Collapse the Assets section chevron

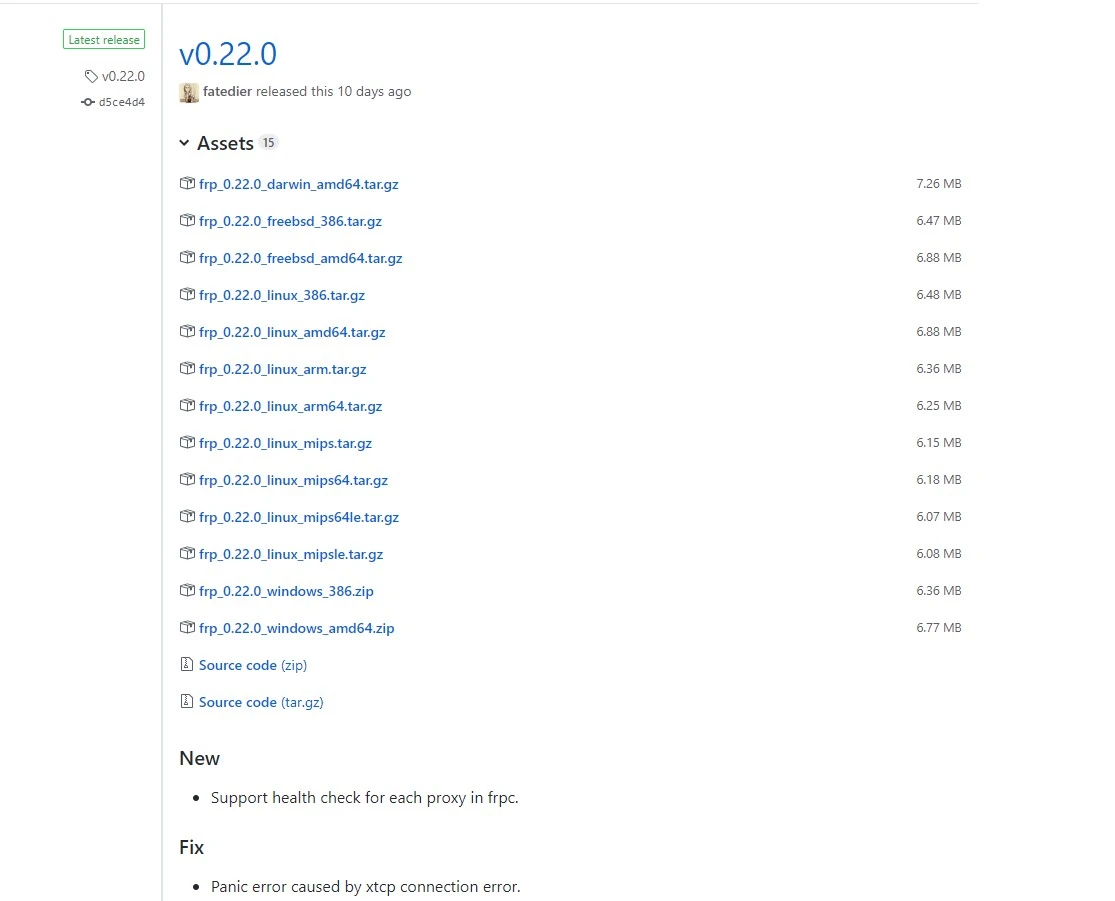[184, 143]
